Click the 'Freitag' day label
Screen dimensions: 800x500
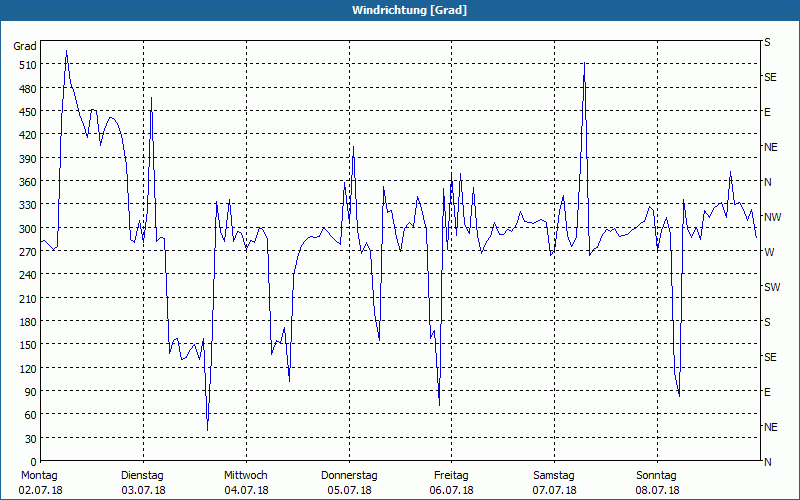pos(451,476)
